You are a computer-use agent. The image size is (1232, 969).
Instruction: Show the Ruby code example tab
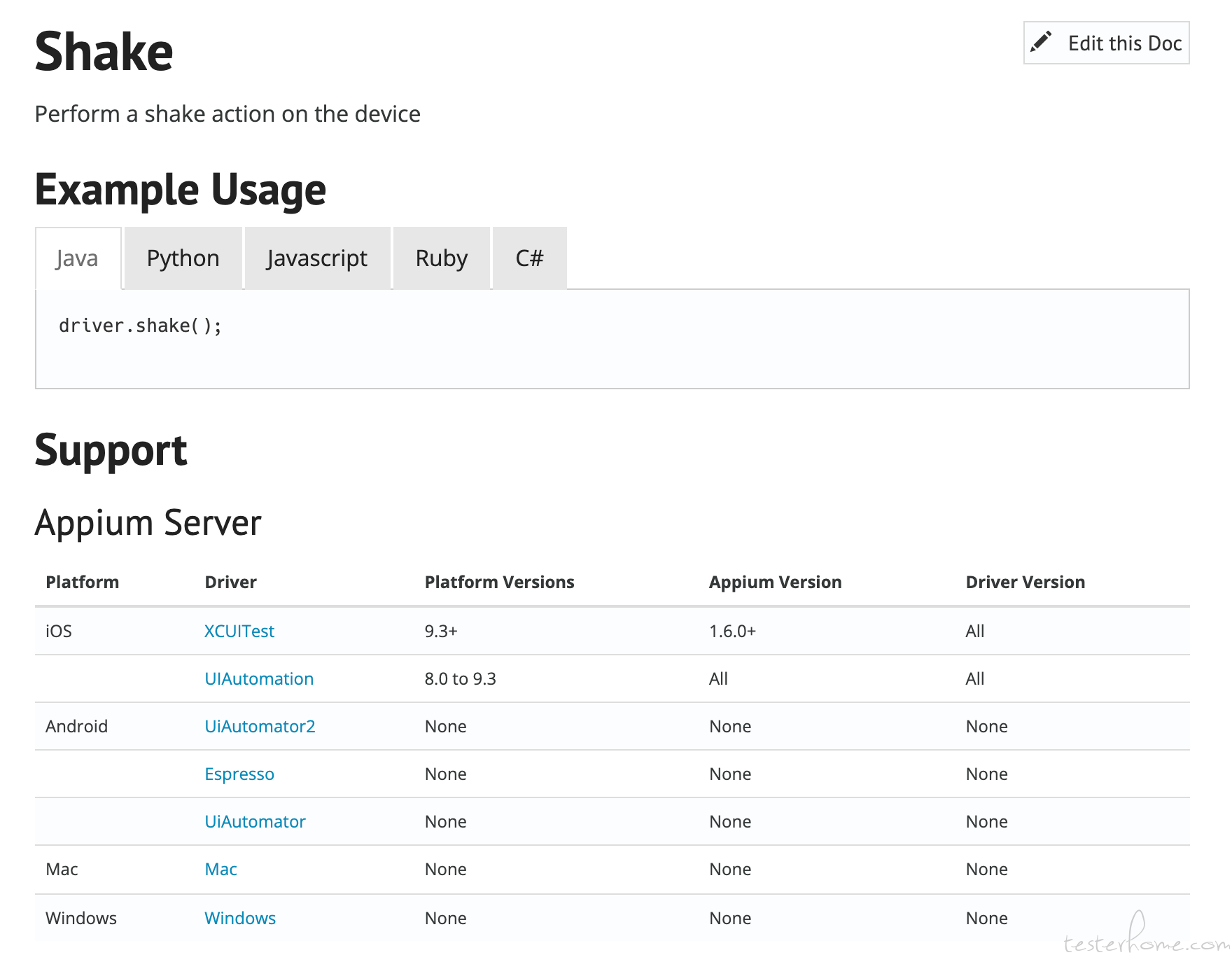pos(442,258)
